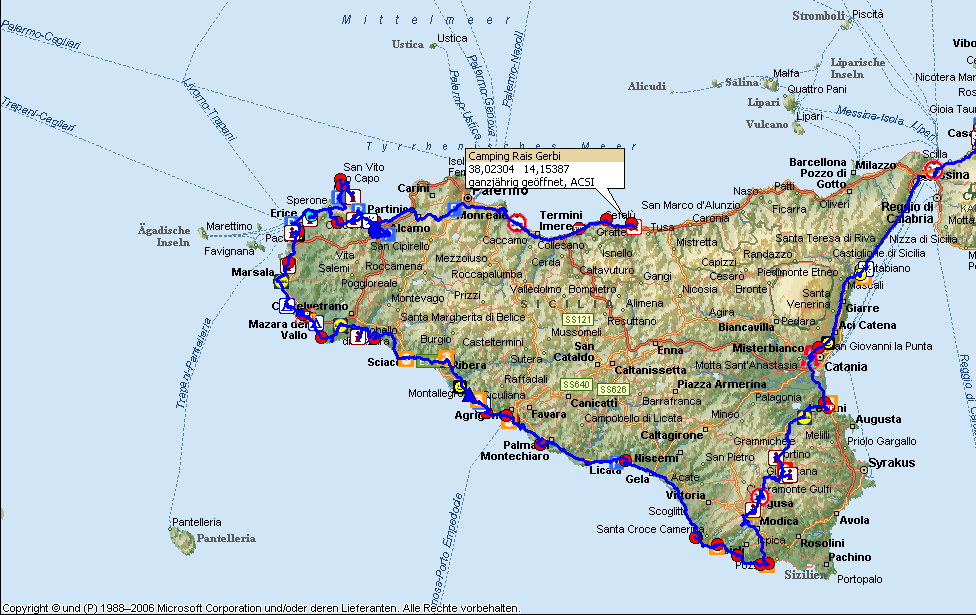The height and width of the screenshot is (615, 976).
Task: Click the red waypoint marker at Niscemi
Action: point(624,461)
